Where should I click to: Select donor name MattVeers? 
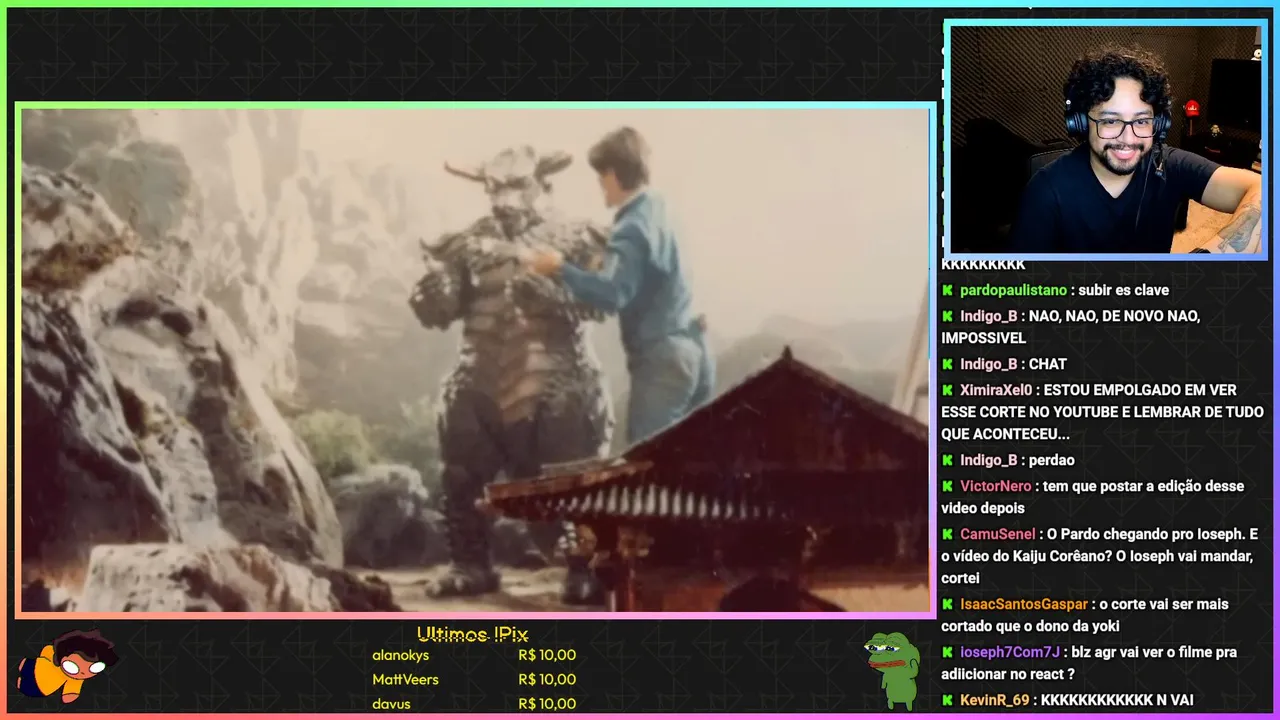pos(405,680)
